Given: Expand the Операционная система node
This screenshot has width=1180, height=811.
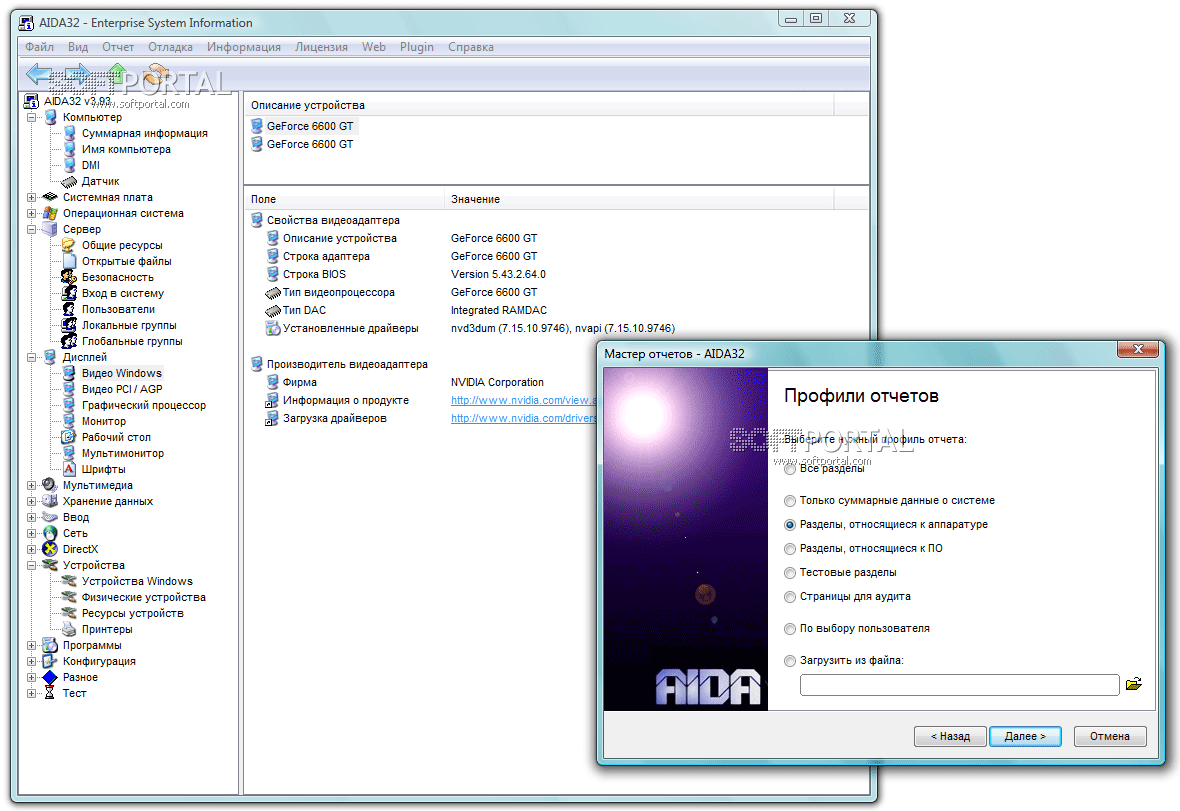Looking at the screenshot, I should click(32, 213).
